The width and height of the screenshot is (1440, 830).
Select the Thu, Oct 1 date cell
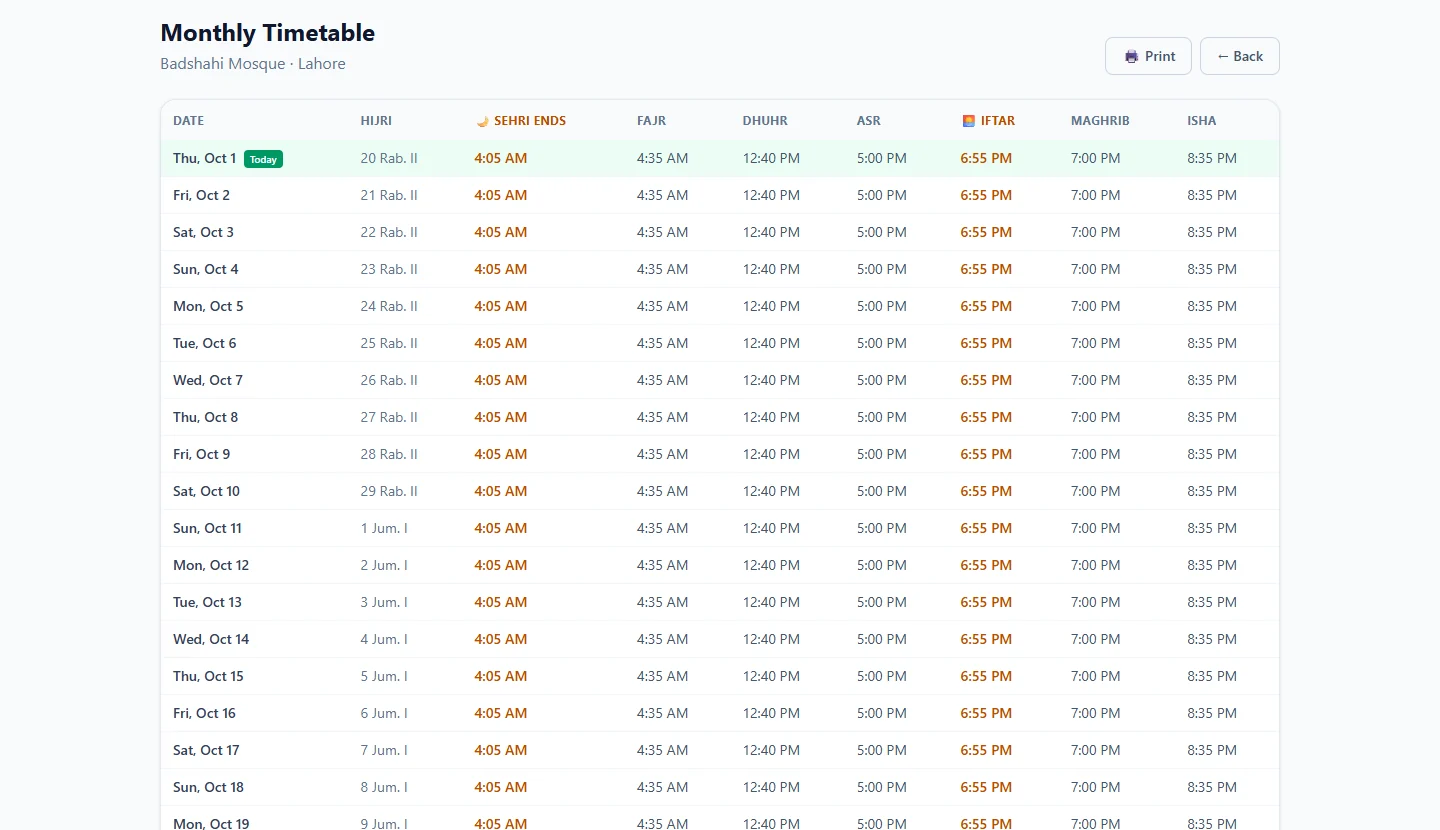tap(205, 158)
